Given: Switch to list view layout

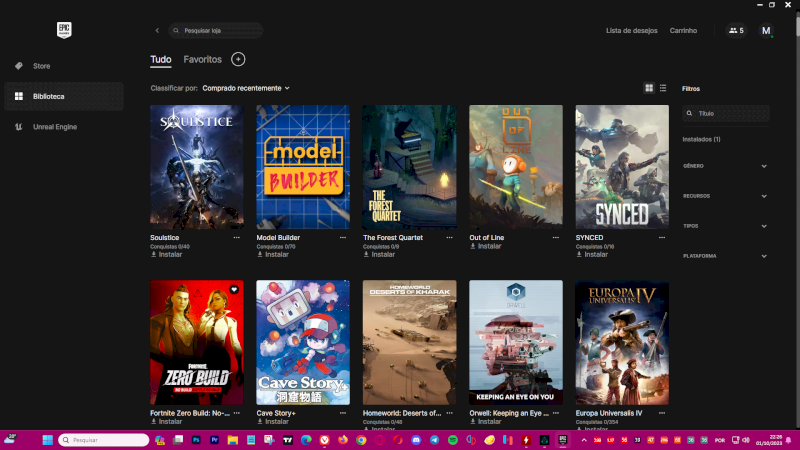Looking at the screenshot, I should pyautogui.click(x=663, y=88).
